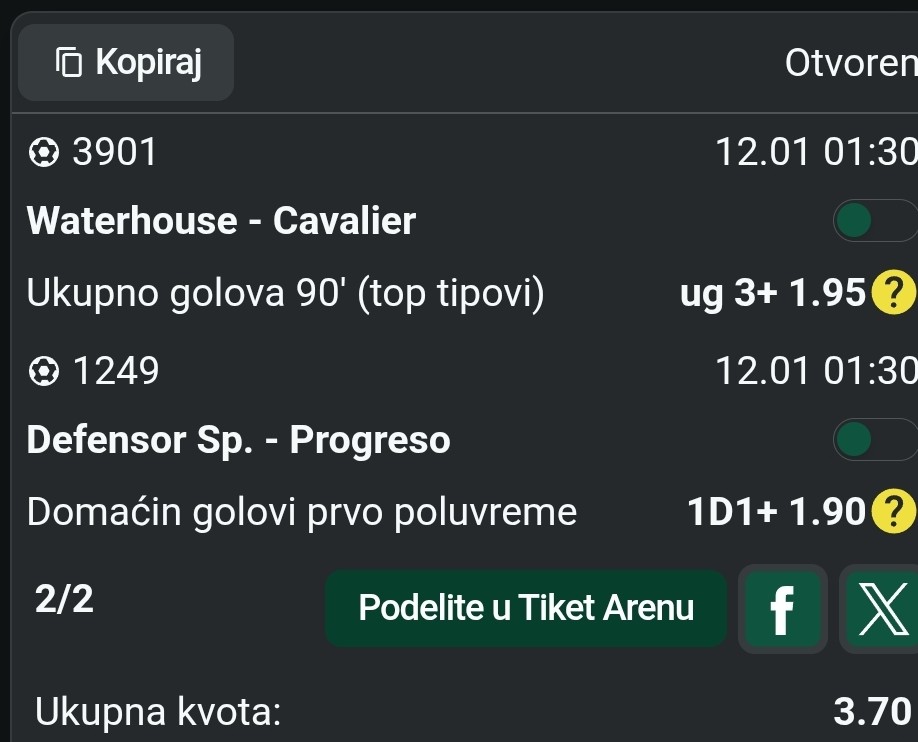918x742 pixels.
Task: Click Podelite u Tiket Arenu button
Action: [x=526, y=608]
